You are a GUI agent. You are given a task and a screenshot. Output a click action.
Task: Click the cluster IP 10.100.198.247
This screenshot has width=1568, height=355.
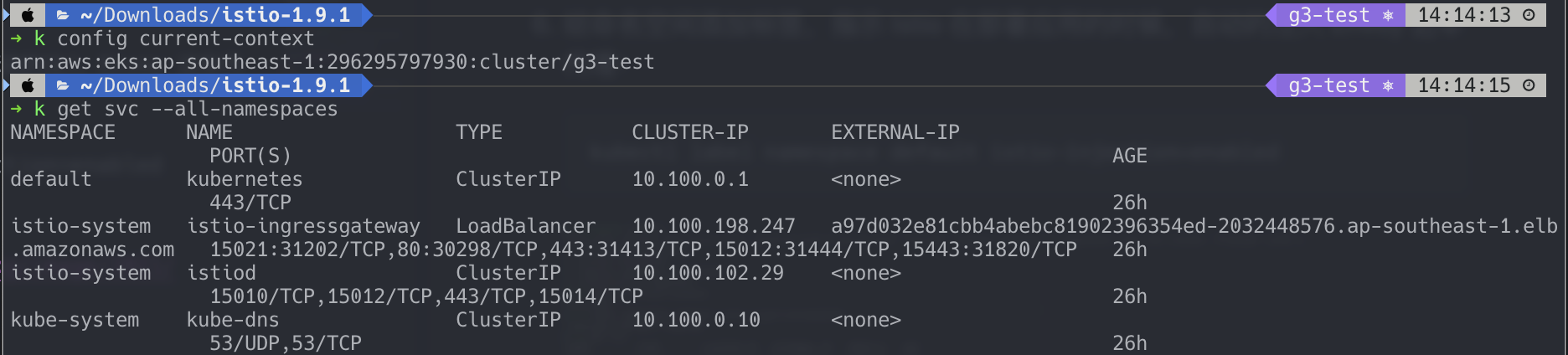713,226
